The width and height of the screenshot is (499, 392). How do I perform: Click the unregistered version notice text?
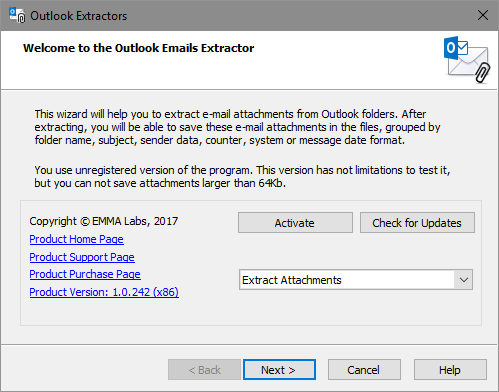[x=242, y=177]
